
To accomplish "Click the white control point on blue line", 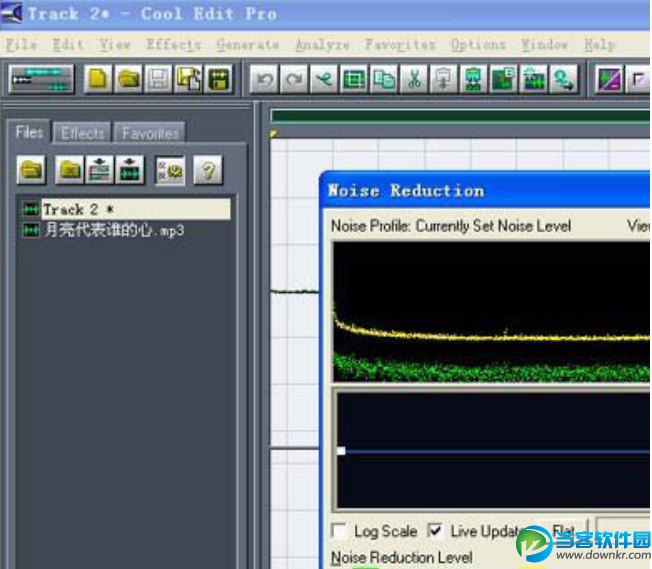I will pyautogui.click(x=341, y=451).
